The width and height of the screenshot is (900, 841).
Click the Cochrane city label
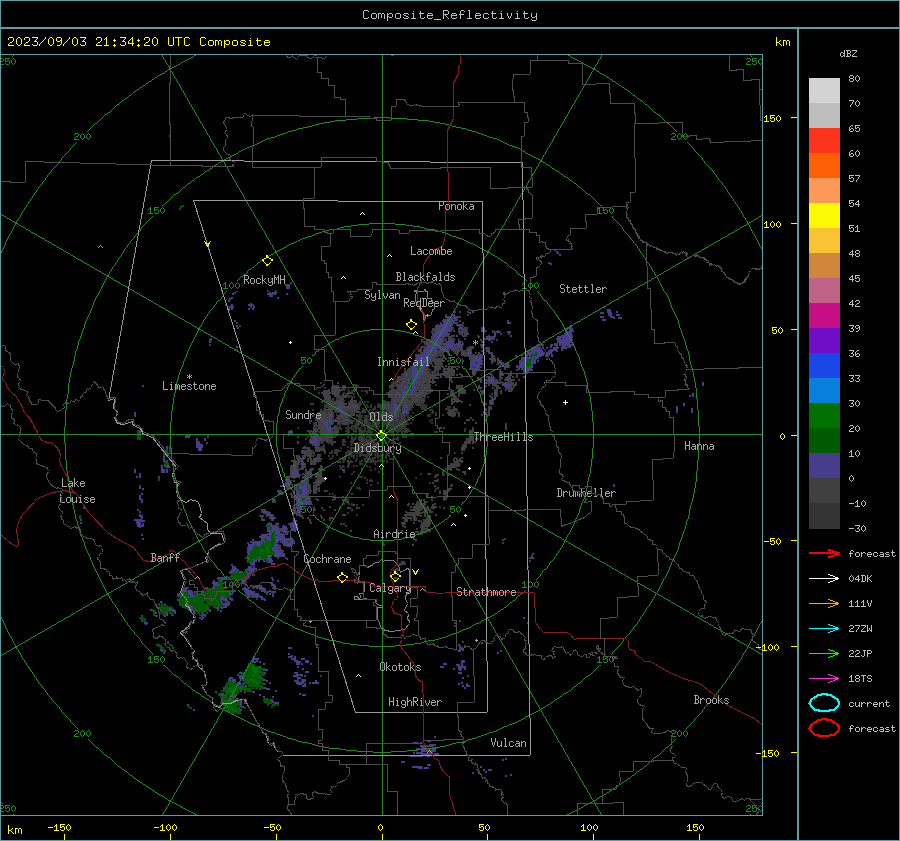[x=327, y=559]
